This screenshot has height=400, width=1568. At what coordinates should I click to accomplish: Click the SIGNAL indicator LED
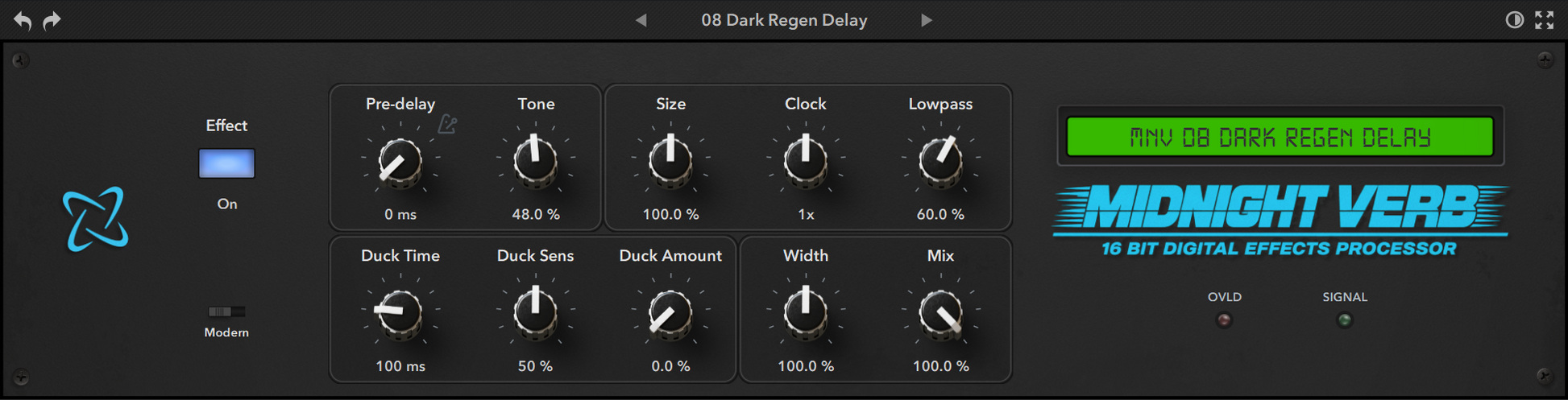click(x=1344, y=320)
